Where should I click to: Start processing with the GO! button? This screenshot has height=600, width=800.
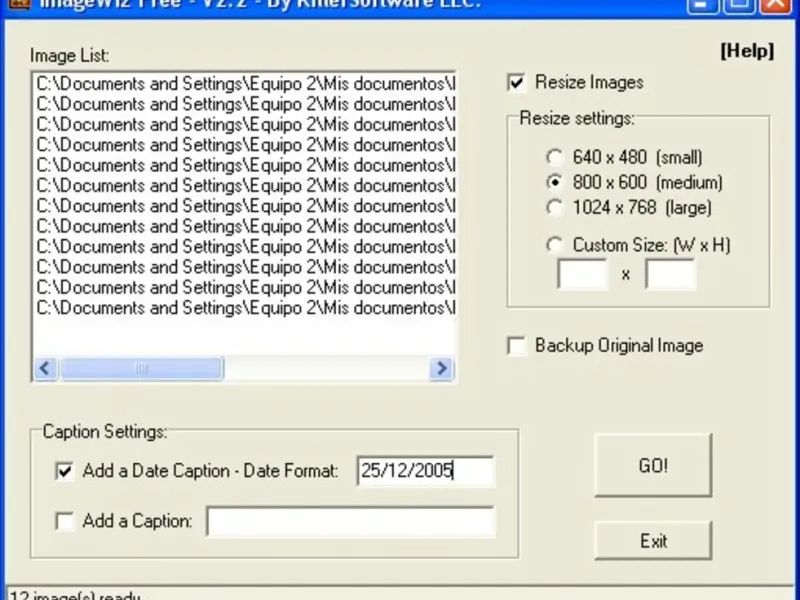pyautogui.click(x=653, y=465)
